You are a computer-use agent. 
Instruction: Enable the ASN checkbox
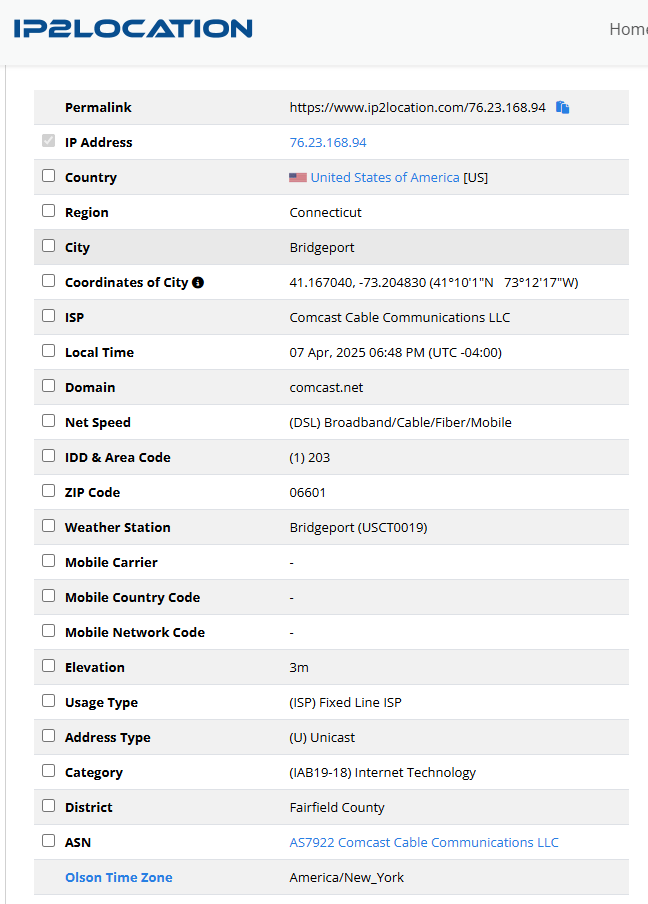(x=48, y=841)
